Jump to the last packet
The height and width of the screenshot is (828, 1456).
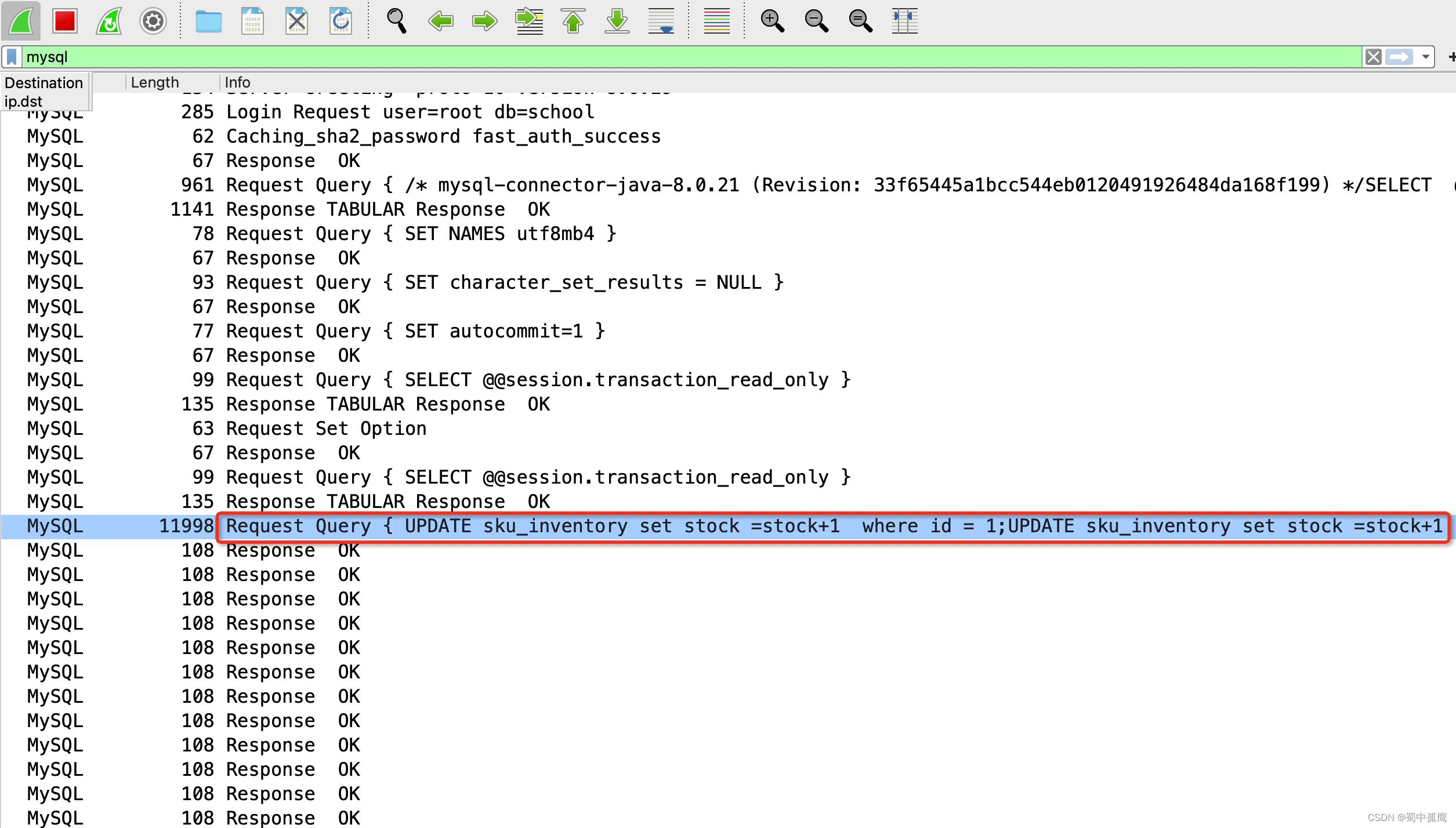617,21
